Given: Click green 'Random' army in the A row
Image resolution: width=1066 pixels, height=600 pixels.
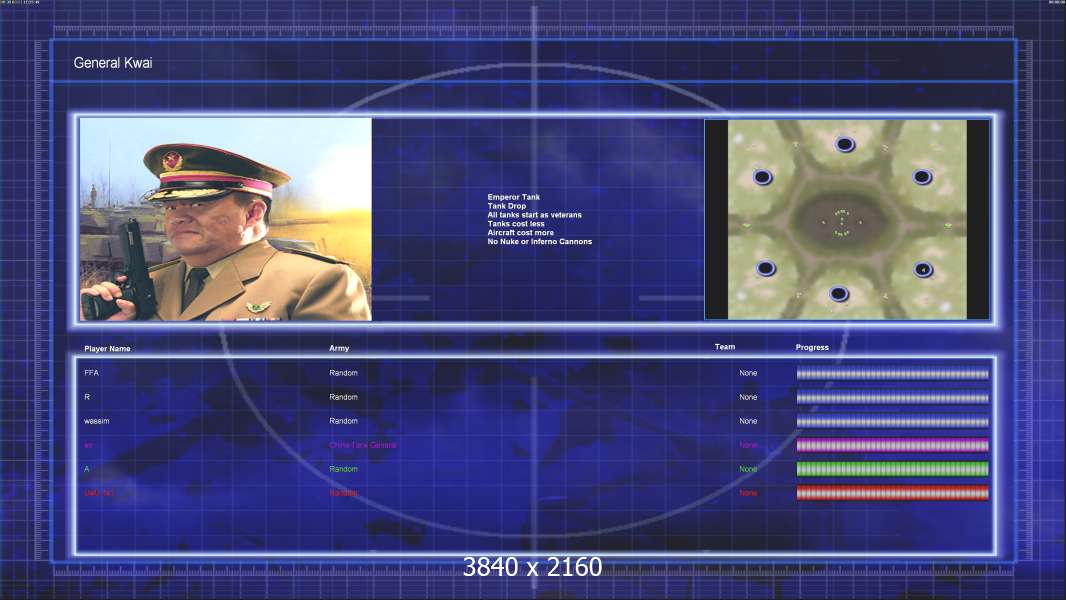Looking at the screenshot, I should [x=343, y=469].
